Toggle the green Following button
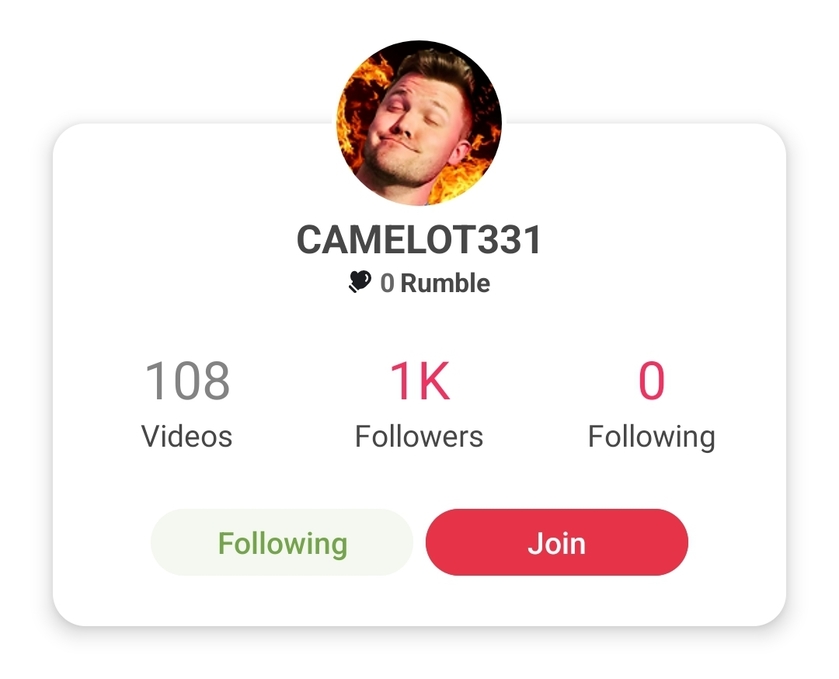 282,542
